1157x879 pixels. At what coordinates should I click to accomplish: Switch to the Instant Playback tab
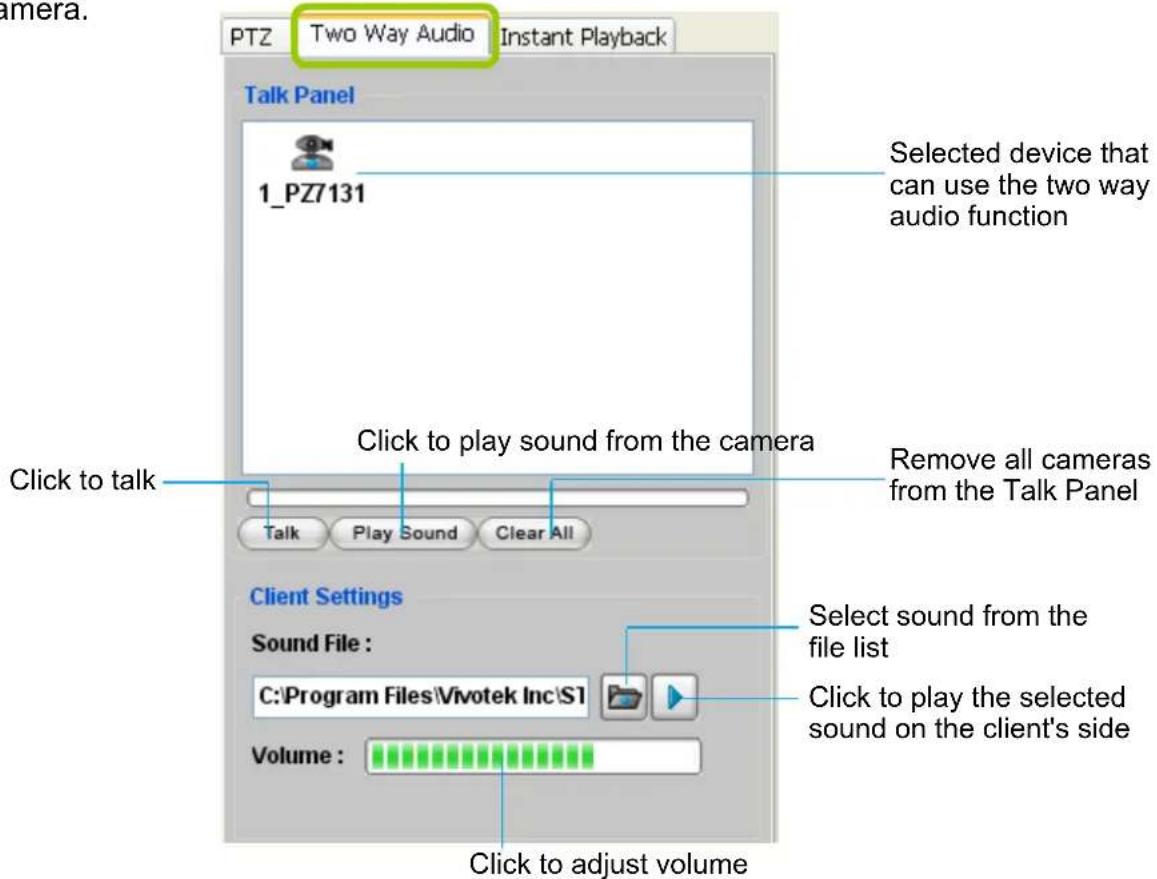tap(583, 36)
